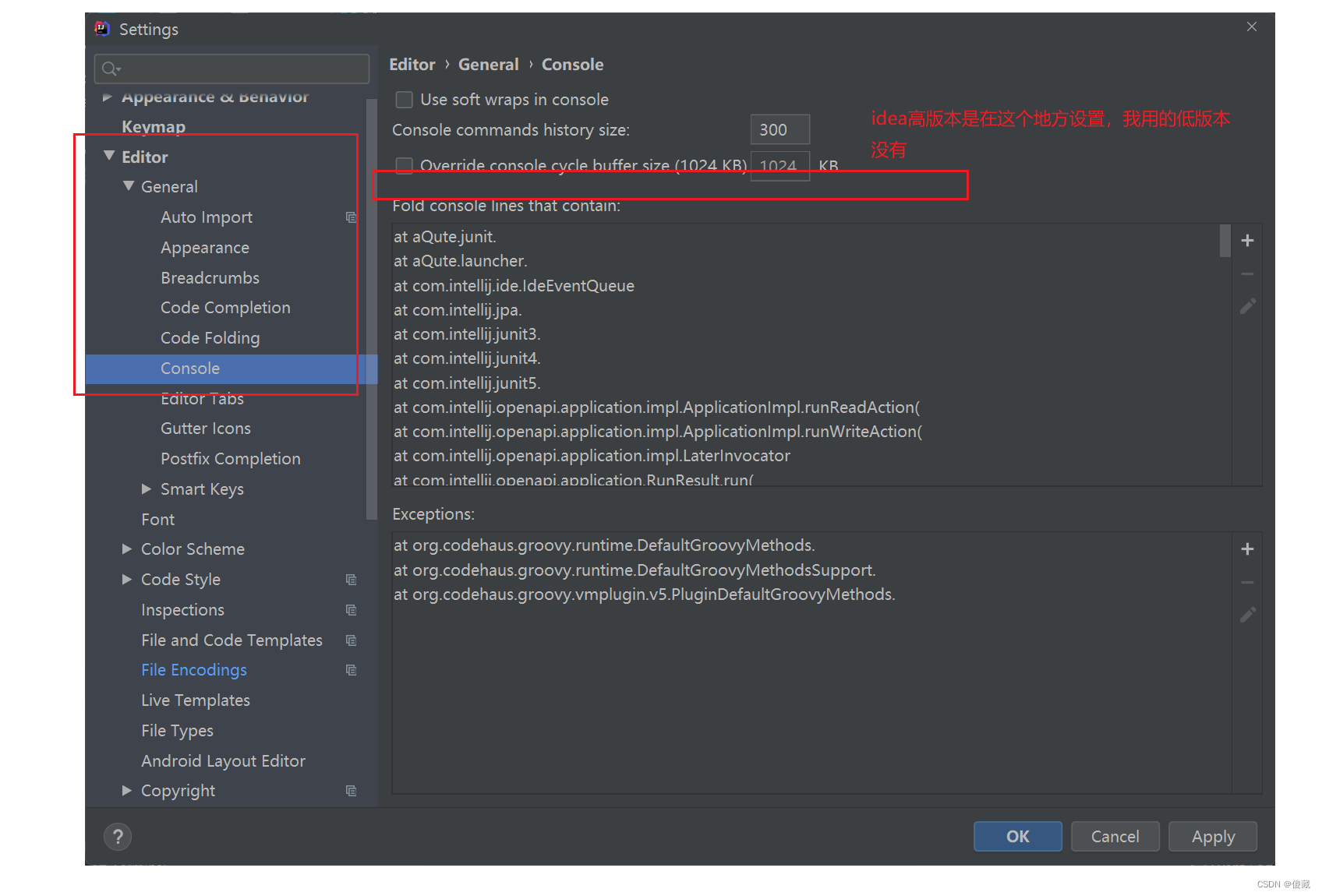Click the console buffer size KB field

780,165
